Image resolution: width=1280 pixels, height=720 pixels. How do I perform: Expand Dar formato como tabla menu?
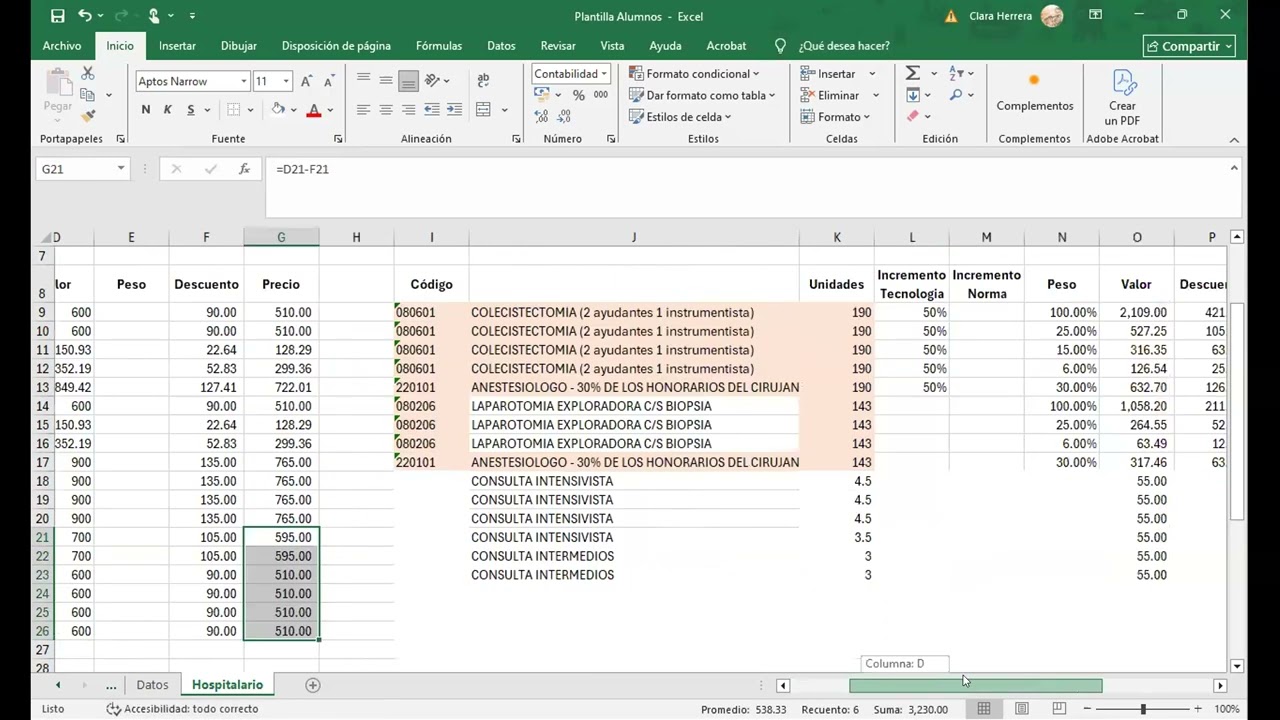pyautogui.click(x=703, y=95)
